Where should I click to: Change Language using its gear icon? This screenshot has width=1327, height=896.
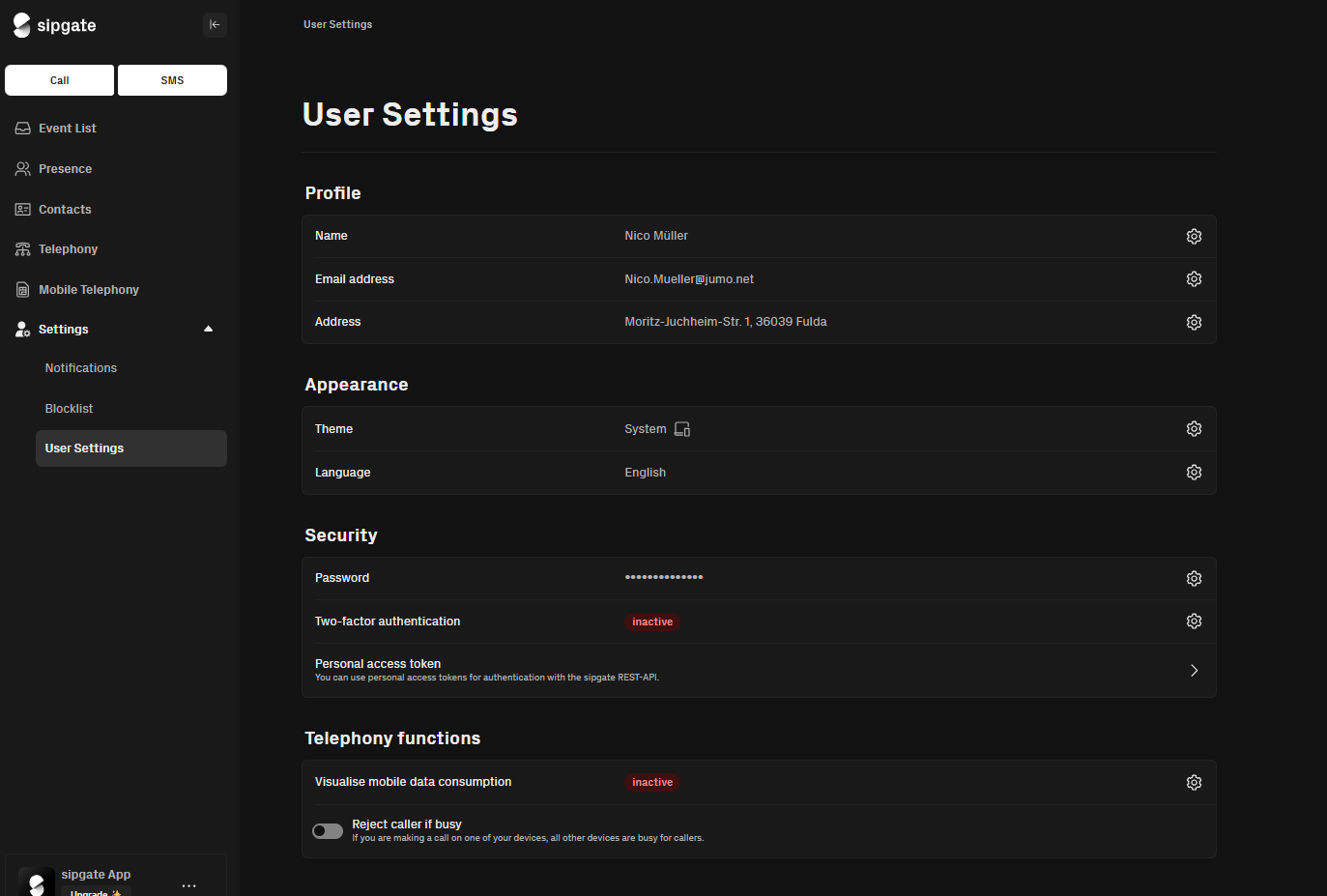coord(1194,473)
